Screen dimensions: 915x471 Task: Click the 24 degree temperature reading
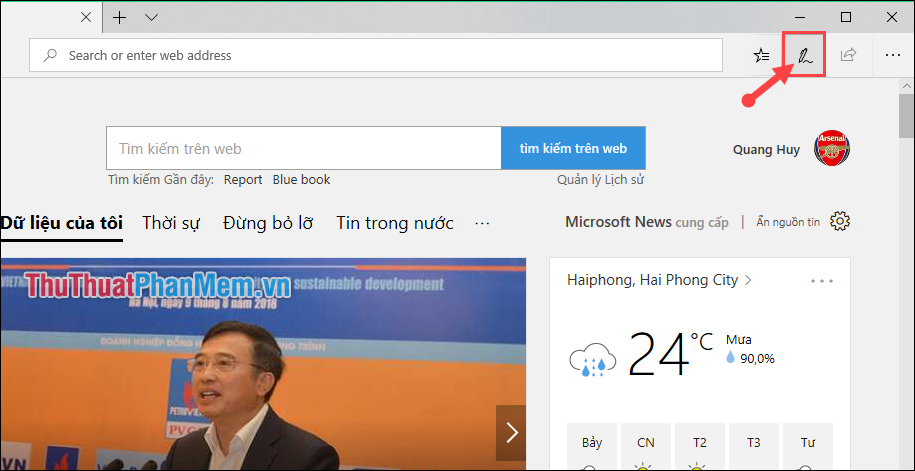(670, 353)
